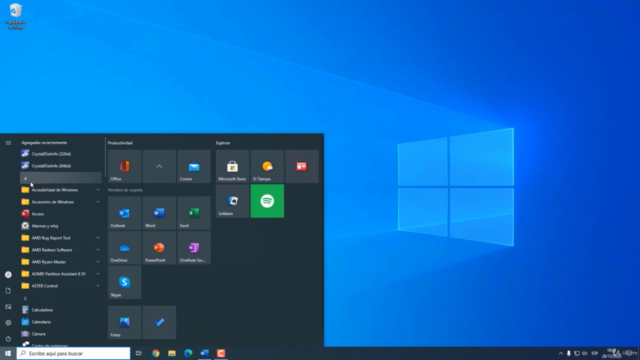Screen dimensions: 640x360
Task: Expand AOMEI Partition Assistant 8.10 folder
Action: [x=61, y=274]
